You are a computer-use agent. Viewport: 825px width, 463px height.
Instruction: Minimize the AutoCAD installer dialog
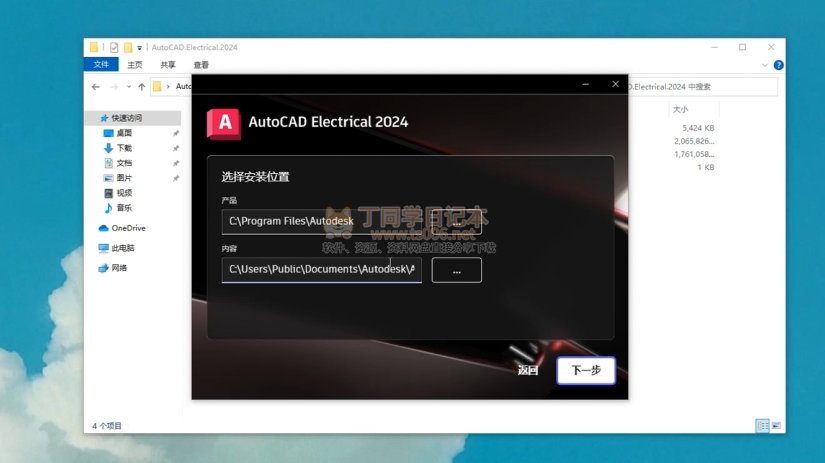(x=586, y=84)
